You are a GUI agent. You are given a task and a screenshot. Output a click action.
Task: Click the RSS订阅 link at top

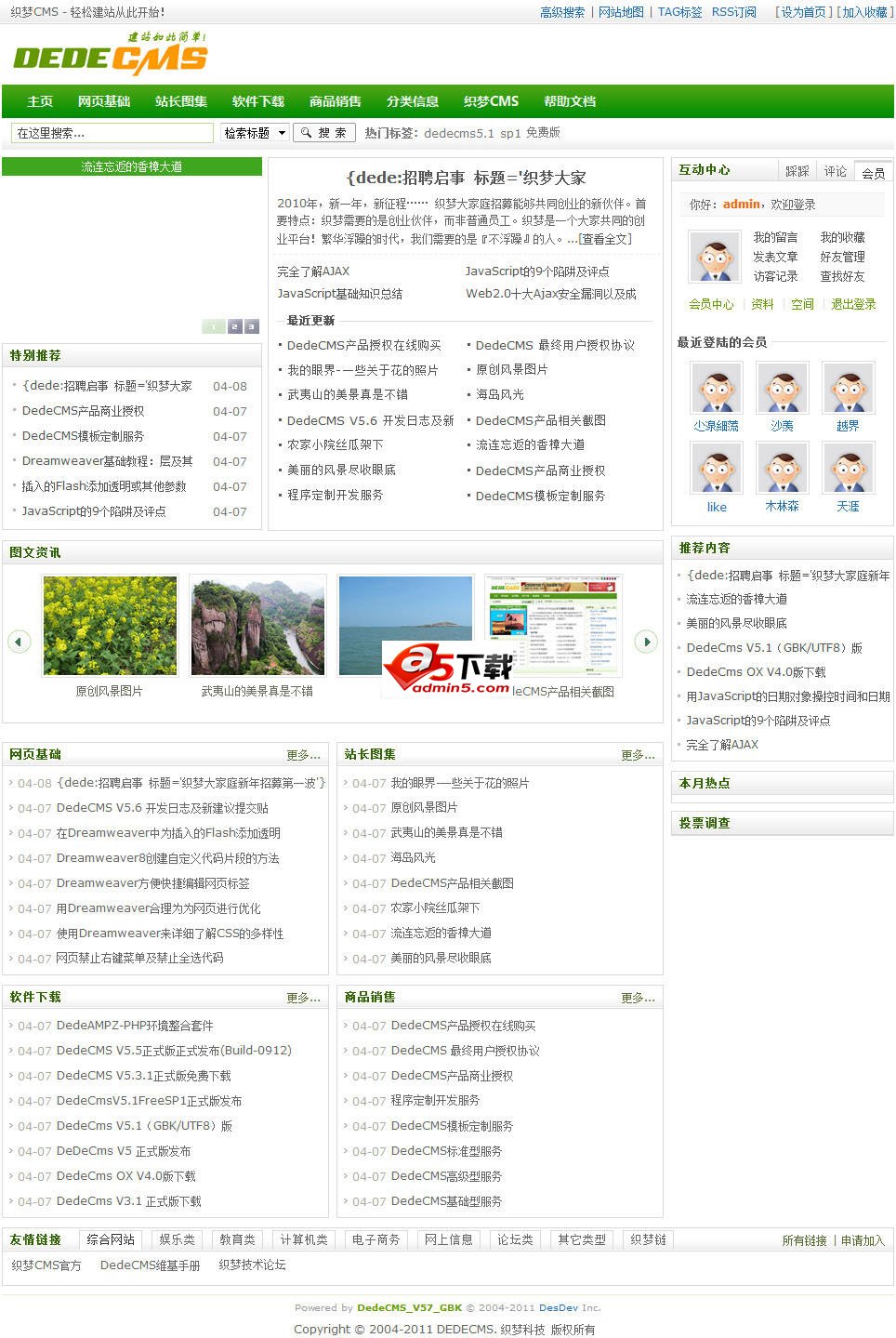[734, 12]
